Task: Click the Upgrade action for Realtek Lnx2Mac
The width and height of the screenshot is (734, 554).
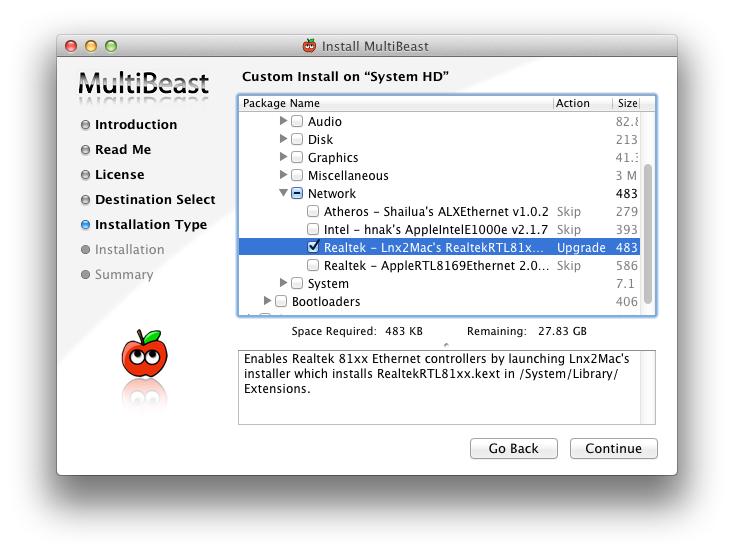Action: pos(581,247)
